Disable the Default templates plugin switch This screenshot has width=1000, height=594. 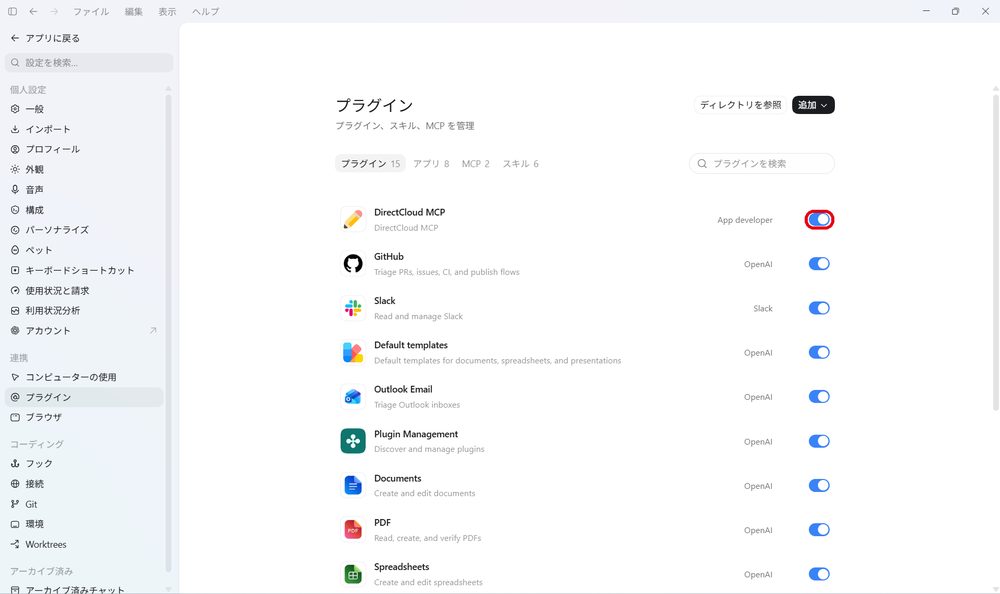pyautogui.click(x=819, y=352)
